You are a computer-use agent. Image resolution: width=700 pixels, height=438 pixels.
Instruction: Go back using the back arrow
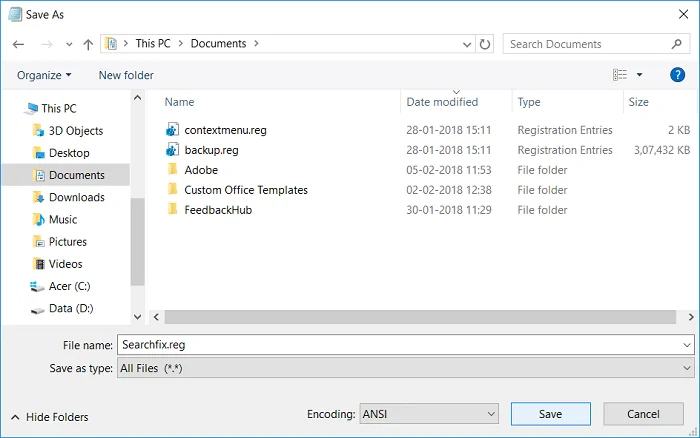tap(18, 44)
